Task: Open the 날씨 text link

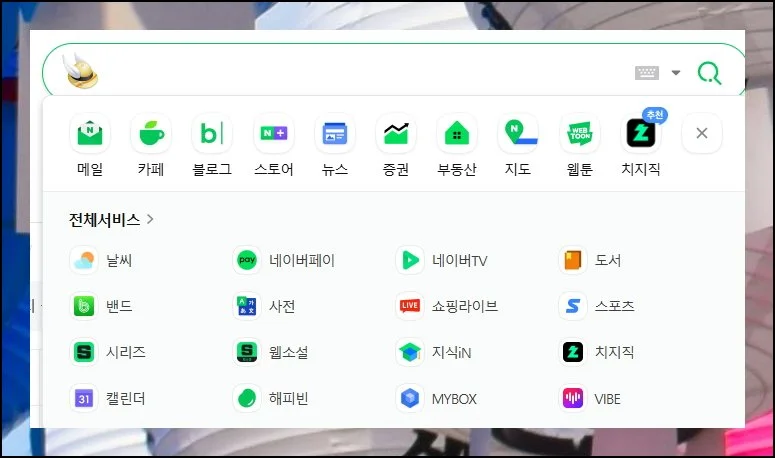Action: [119, 260]
